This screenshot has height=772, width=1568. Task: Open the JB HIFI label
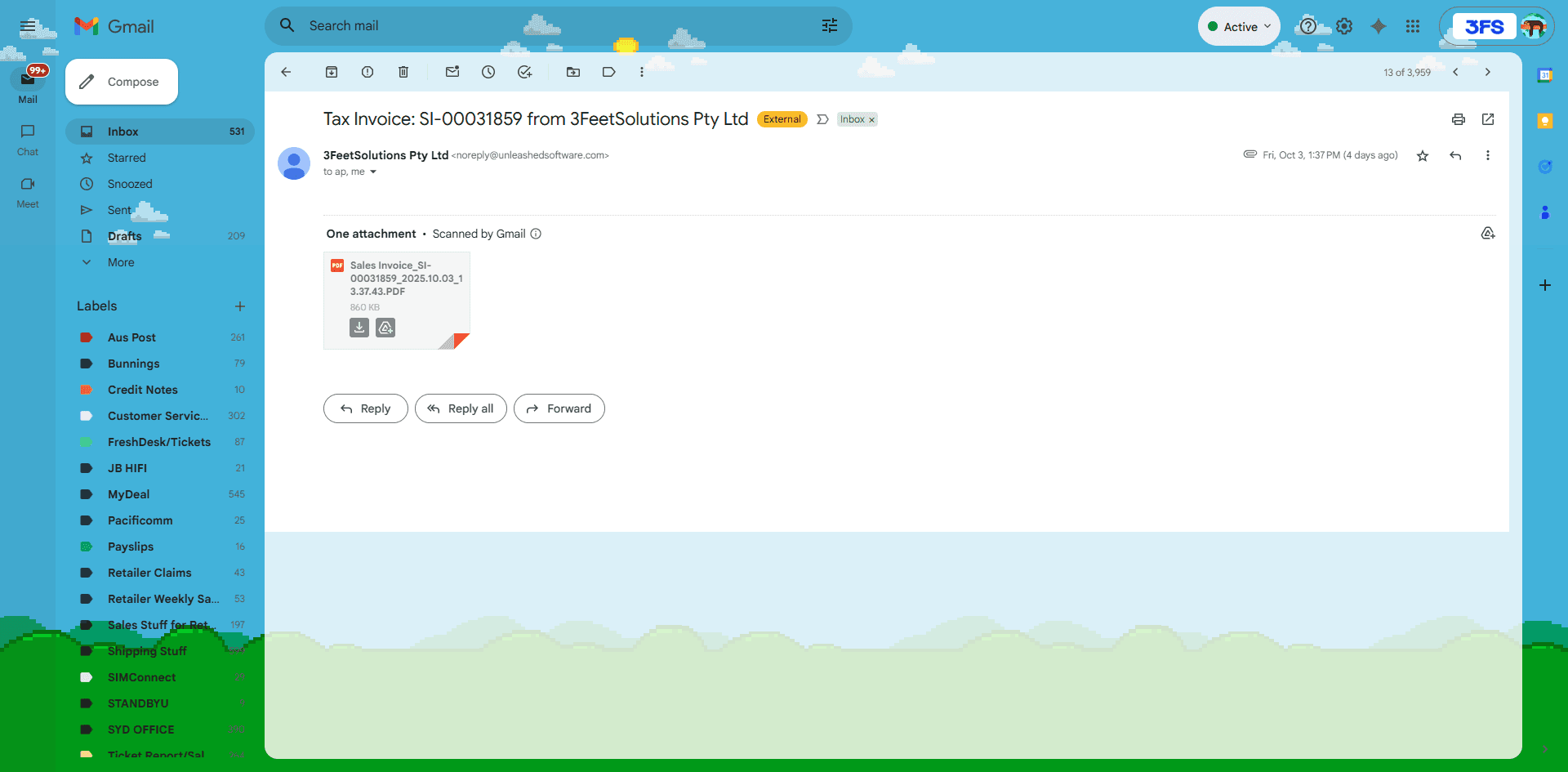coord(160,468)
